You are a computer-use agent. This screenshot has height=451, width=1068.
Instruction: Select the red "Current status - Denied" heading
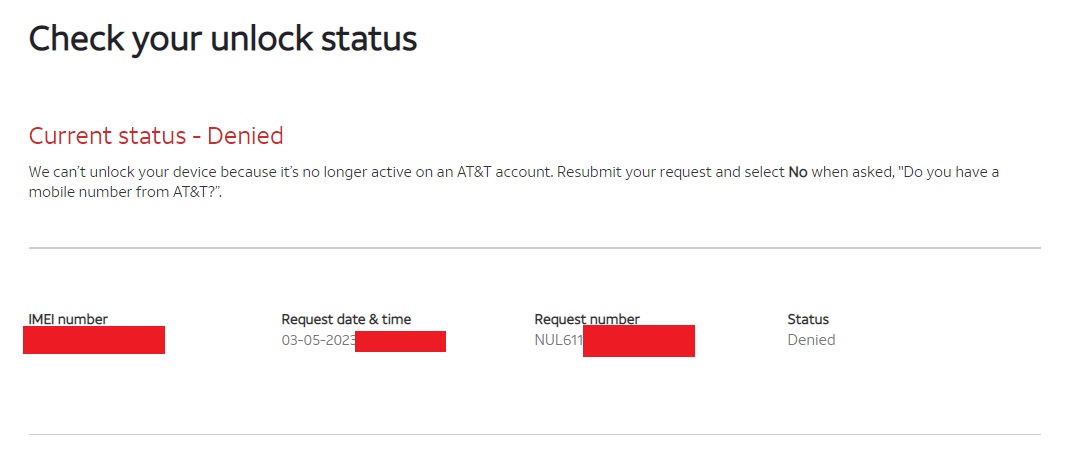(155, 136)
